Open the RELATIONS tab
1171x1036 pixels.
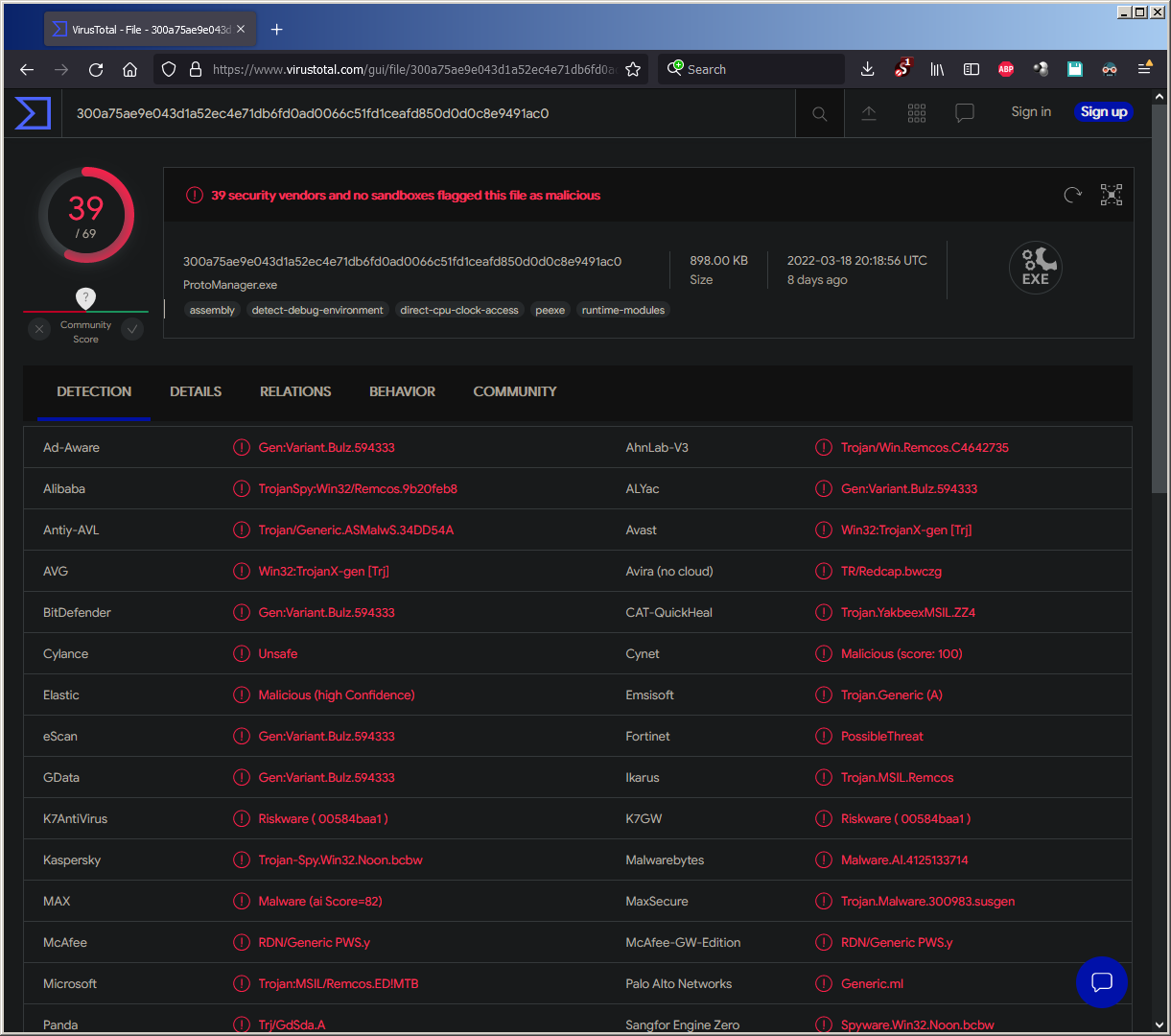295,391
